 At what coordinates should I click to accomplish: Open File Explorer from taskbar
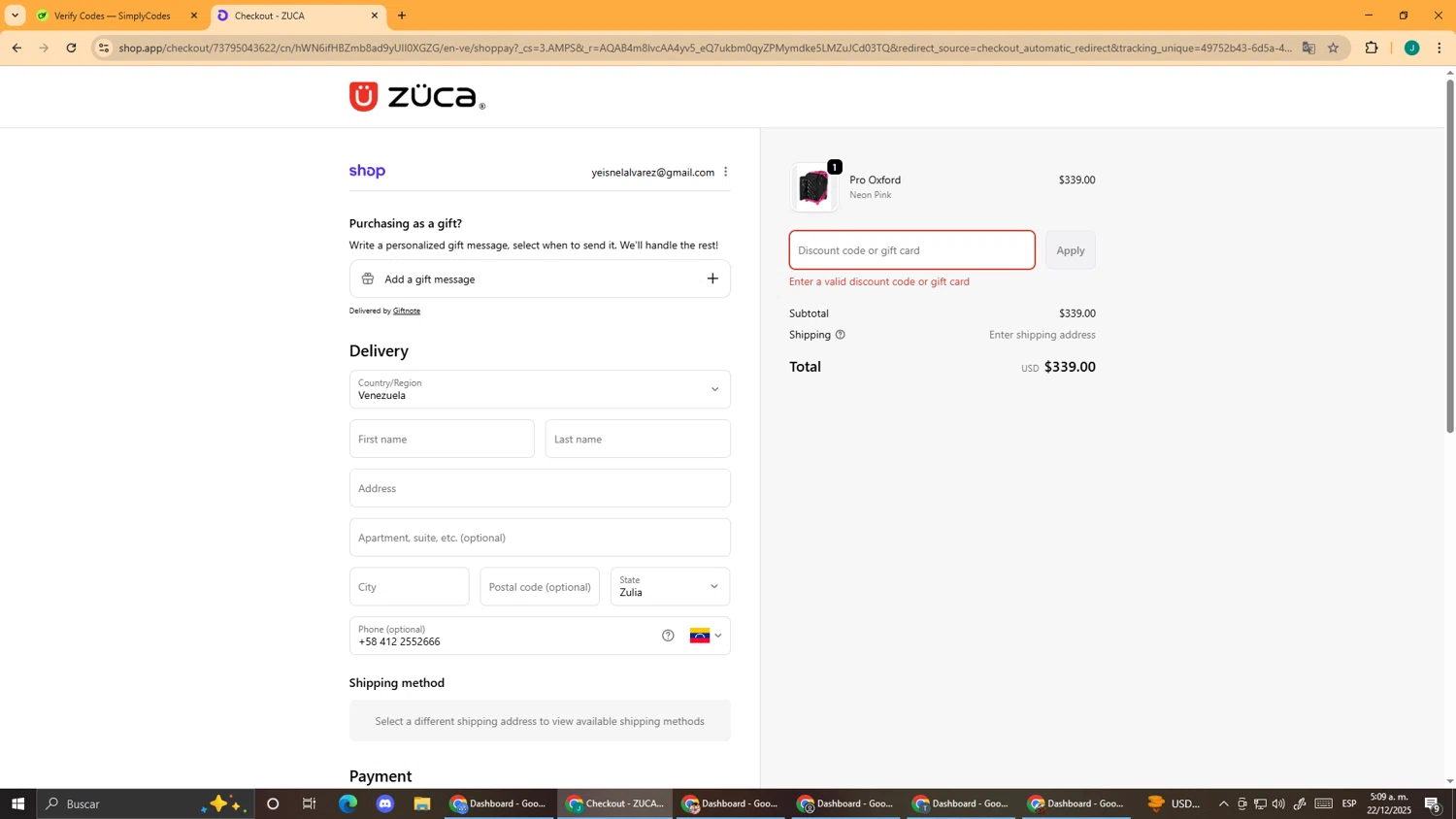pyautogui.click(x=422, y=803)
